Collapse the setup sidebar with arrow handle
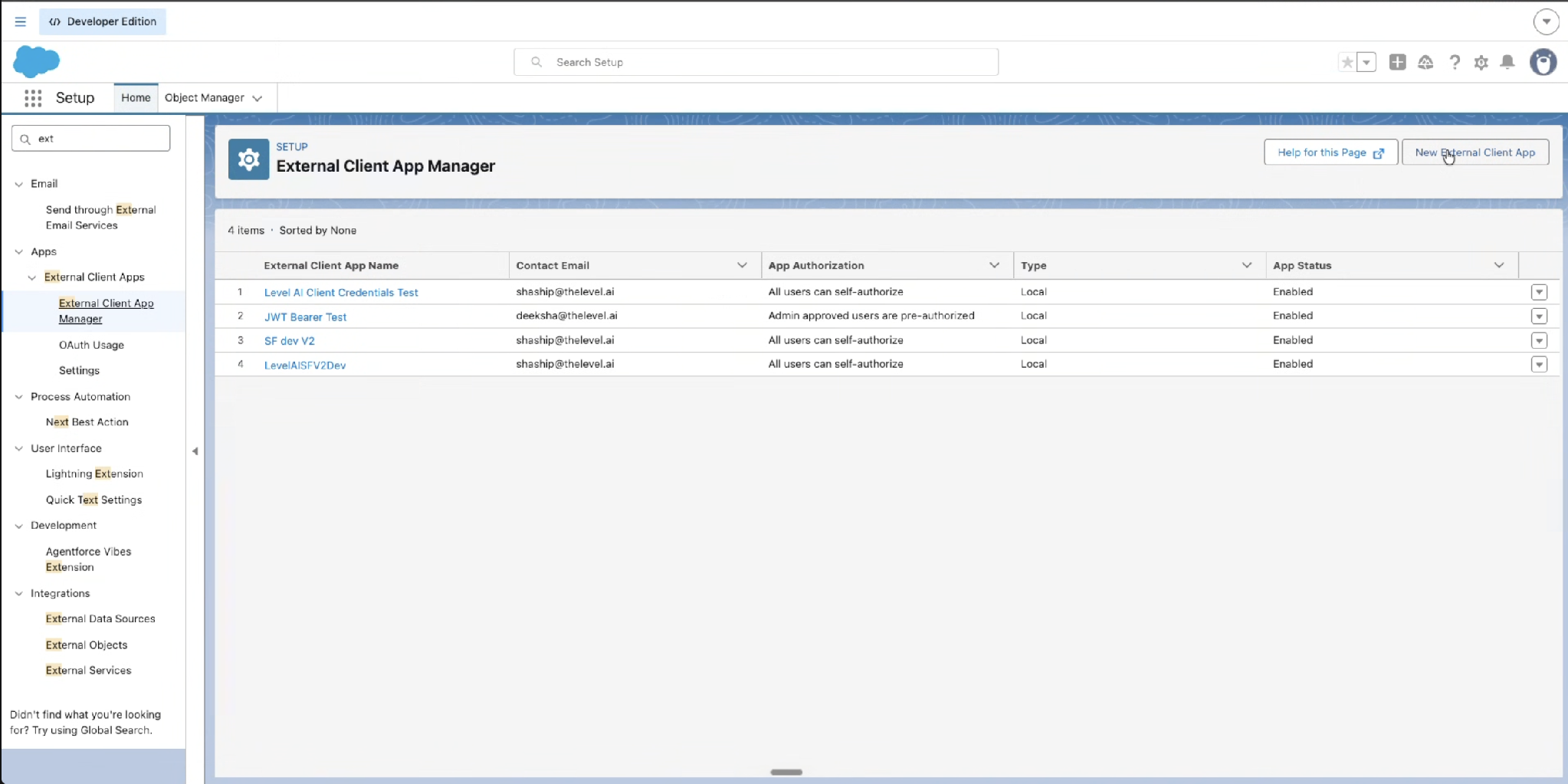This screenshot has height=784, width=1568. pyautogui.click(x=195, y=451)
